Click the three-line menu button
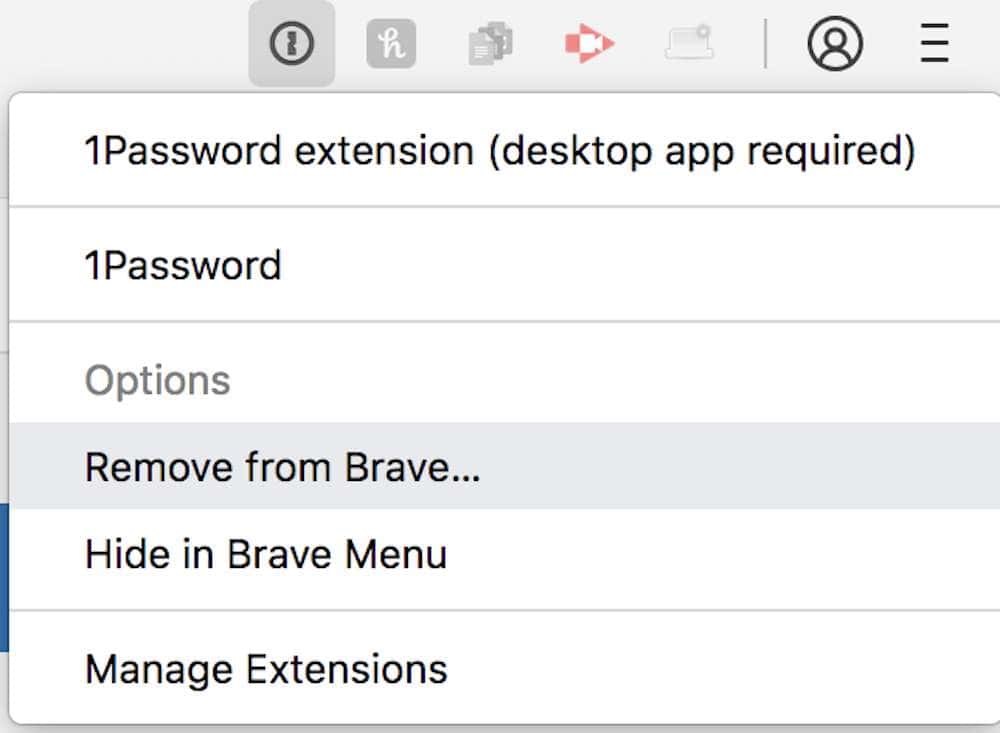The width and height of the screenshot is (1000, 733). tap(934, 45)
